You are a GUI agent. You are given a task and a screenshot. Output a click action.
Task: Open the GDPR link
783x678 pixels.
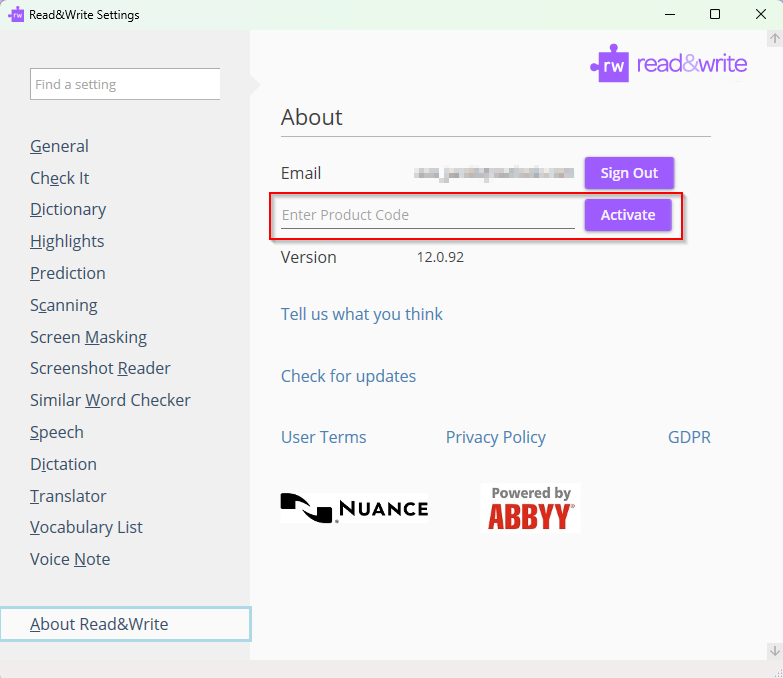click(689, 437)
